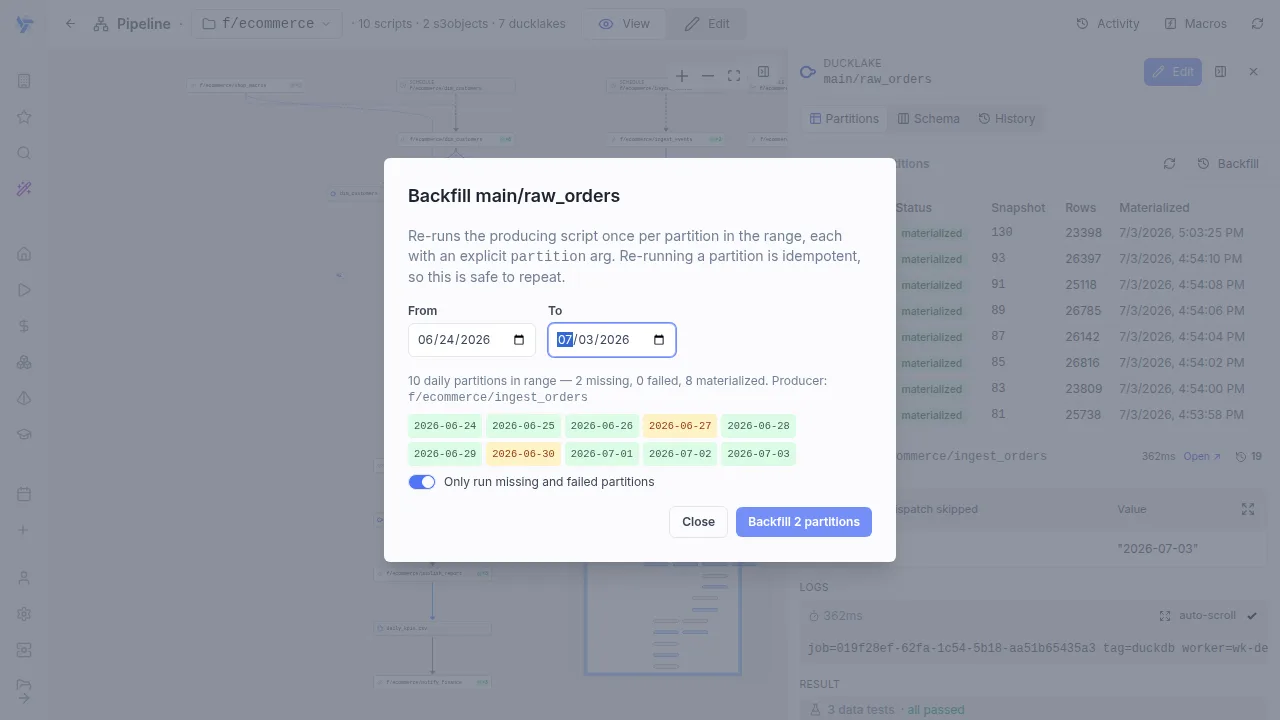Viewport: 1280px width, 720px height.
Task: Toggle Only run missing and failed partitions
Action: pos(422,482)
